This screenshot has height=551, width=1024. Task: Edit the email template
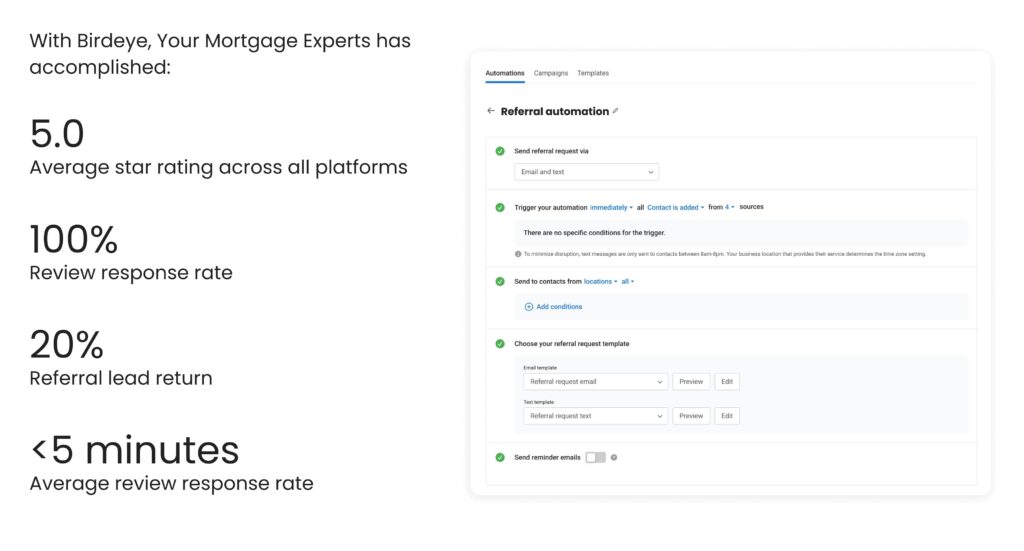click(x=727, y=382)
